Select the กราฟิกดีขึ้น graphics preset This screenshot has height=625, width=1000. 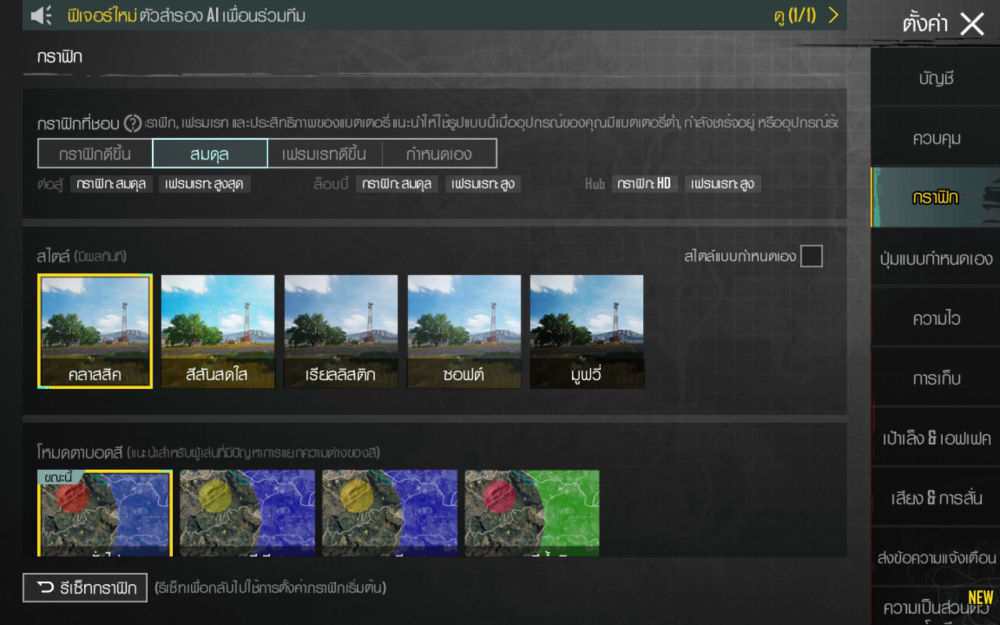(95, 154)
